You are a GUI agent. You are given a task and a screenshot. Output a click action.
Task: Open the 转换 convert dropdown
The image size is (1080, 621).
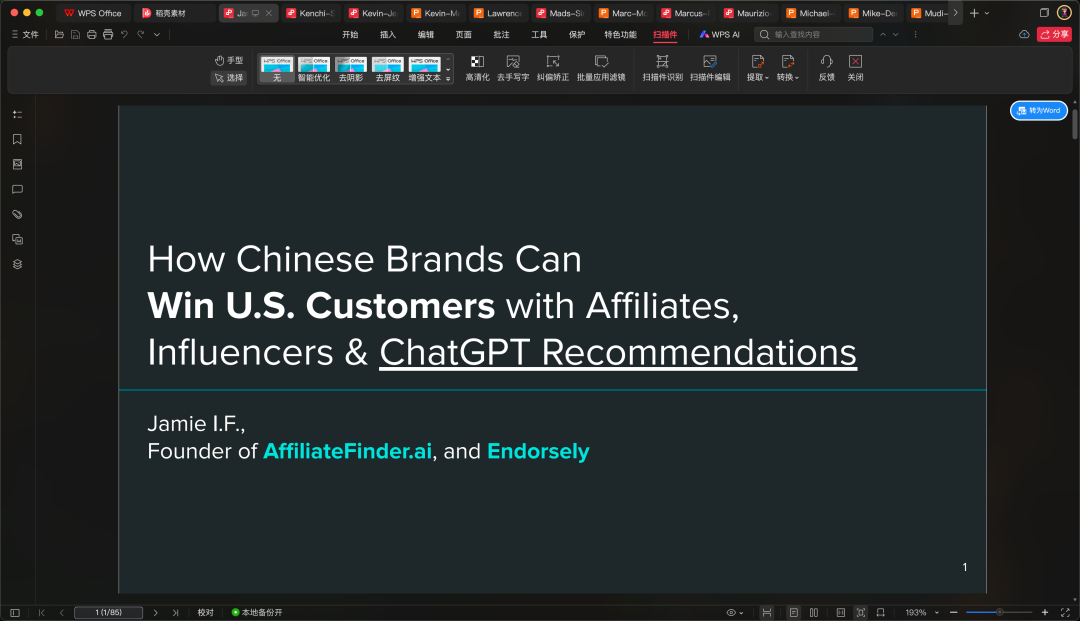787,68
